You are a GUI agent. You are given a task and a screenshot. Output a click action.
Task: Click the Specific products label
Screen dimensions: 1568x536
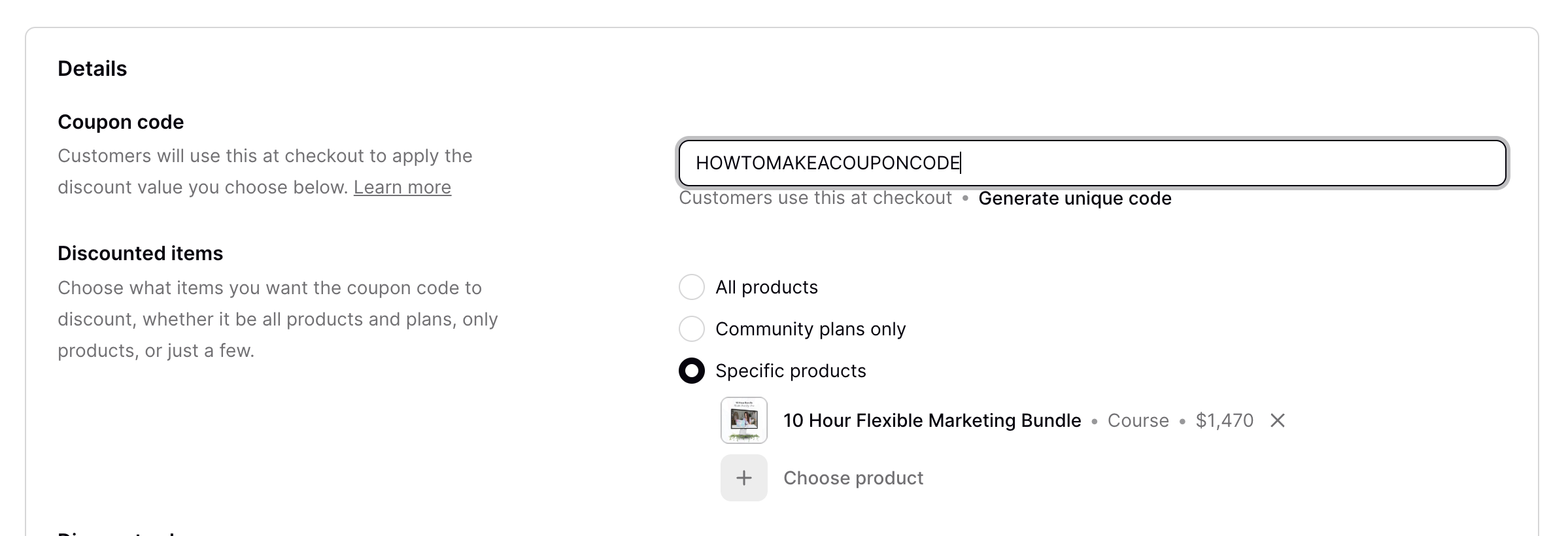(791, 371)
